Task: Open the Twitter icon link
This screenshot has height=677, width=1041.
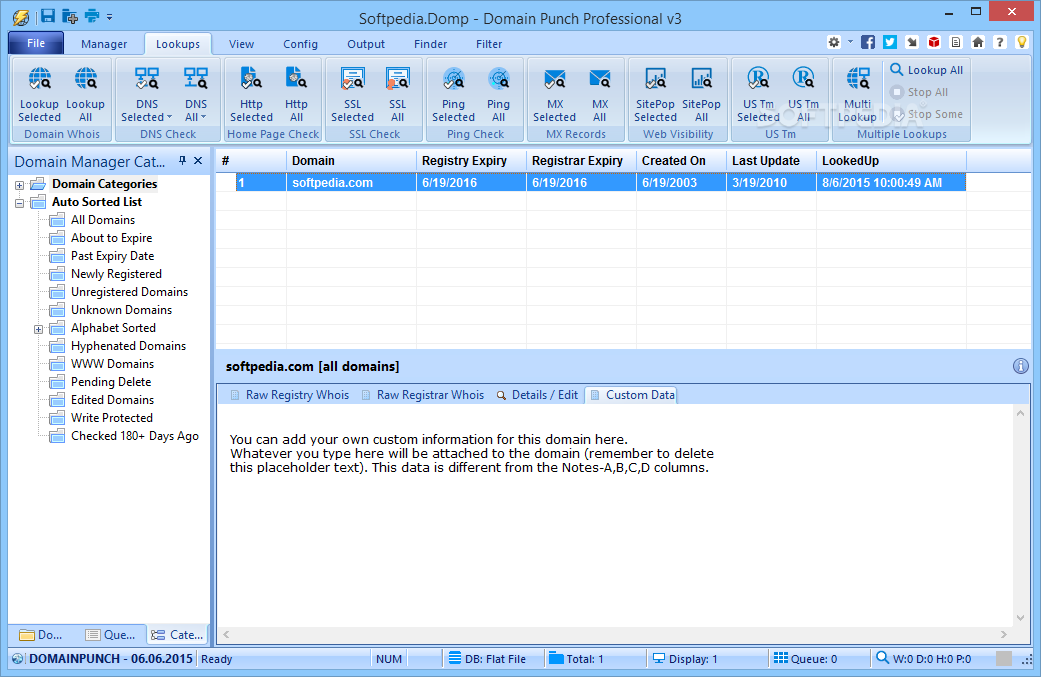Action: coord(890,42)
